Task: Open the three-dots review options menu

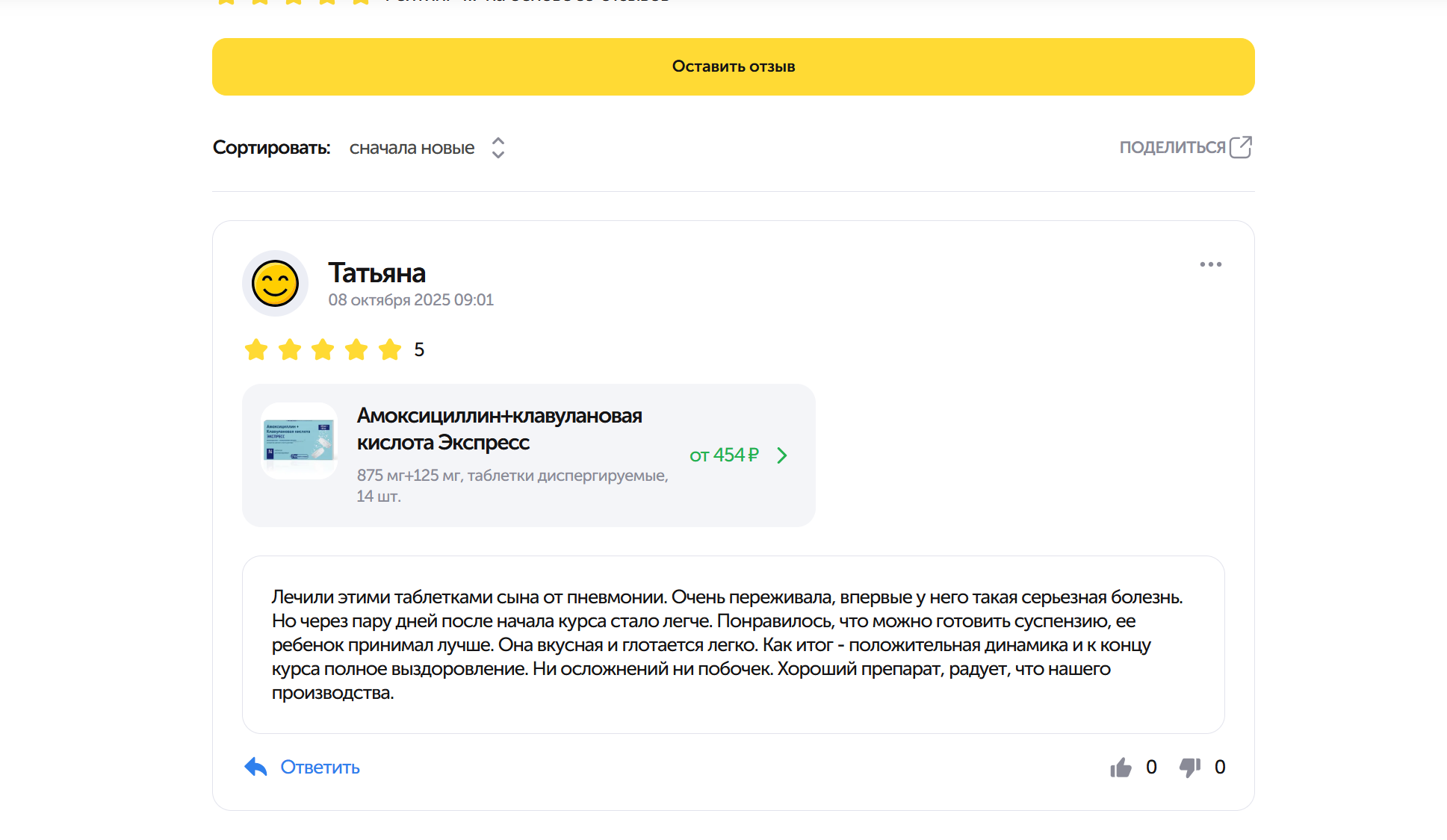Action: [x=1210, y=264]
